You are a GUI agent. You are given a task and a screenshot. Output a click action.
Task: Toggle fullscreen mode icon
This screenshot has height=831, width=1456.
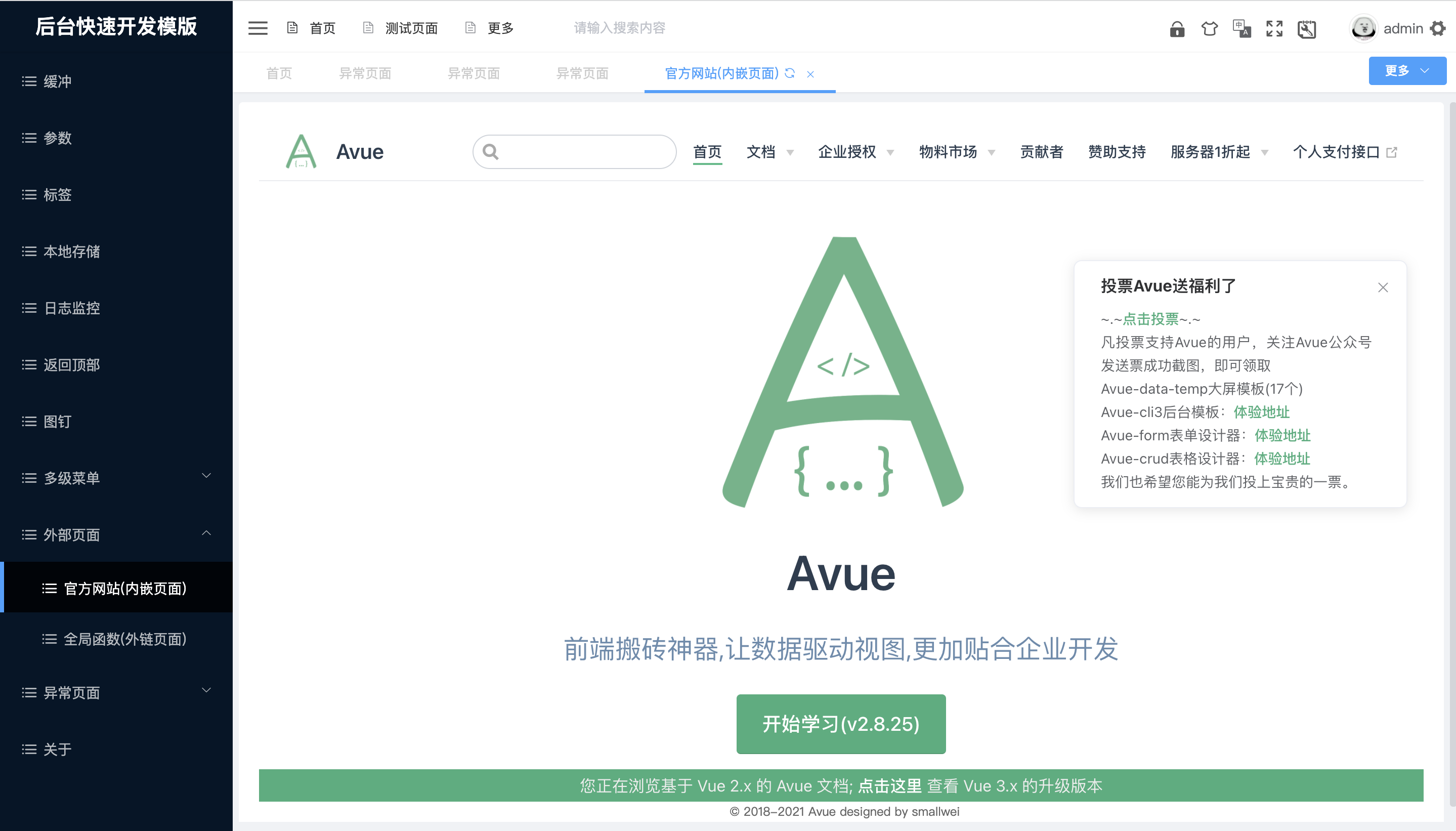(x=1274, y=28)
